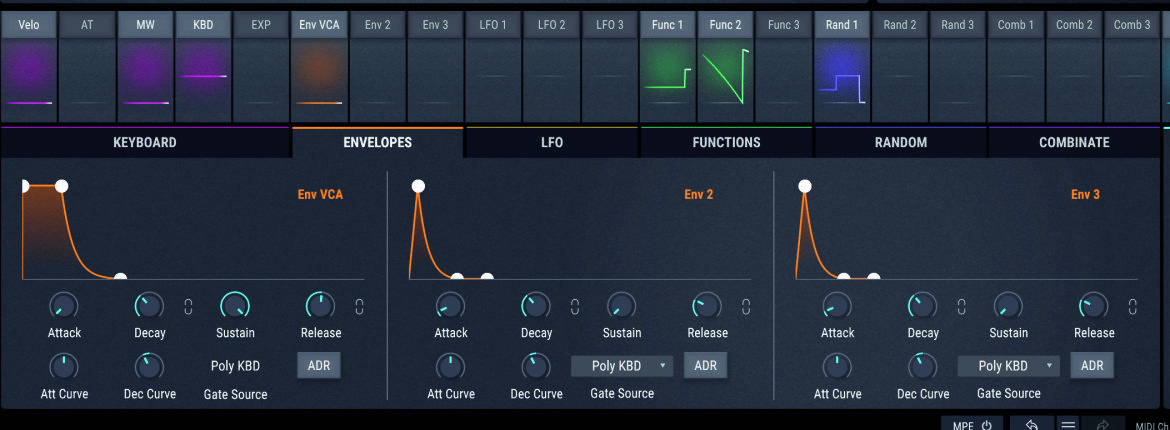Toggle ADR mode on Env 3
The image size is (1170, 430).
[x=1092, y=365]
